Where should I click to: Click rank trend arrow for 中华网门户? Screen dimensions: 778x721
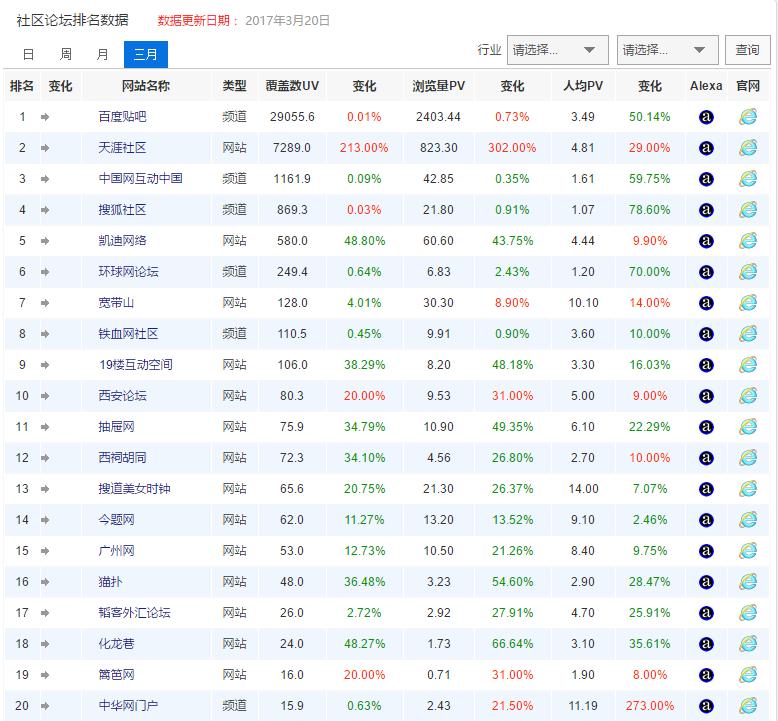[45, 706]
